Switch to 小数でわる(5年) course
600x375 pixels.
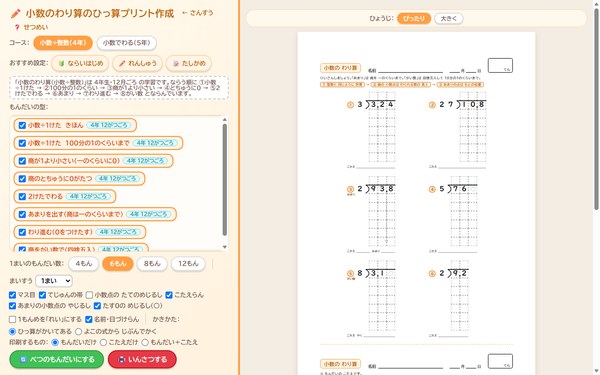126,43
